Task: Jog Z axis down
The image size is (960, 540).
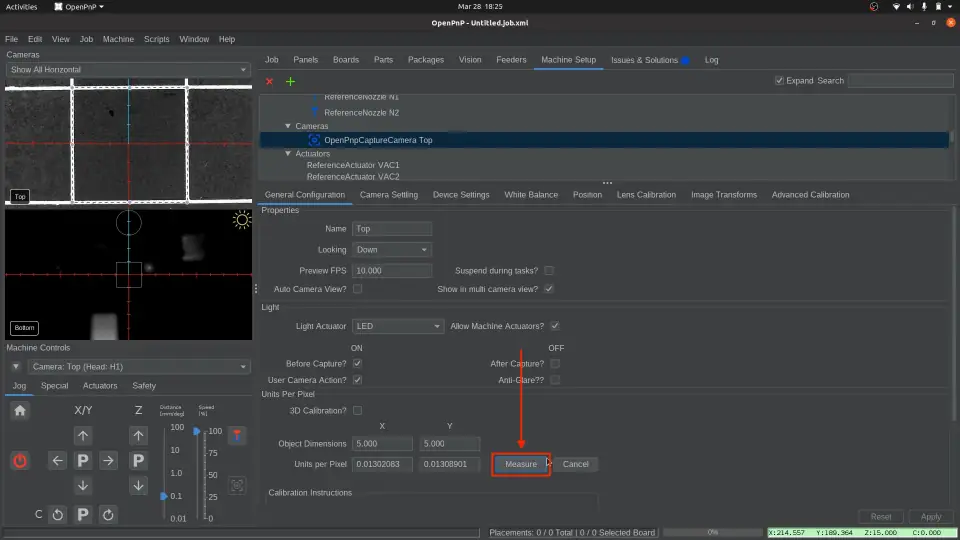Action: click(138, 485)
